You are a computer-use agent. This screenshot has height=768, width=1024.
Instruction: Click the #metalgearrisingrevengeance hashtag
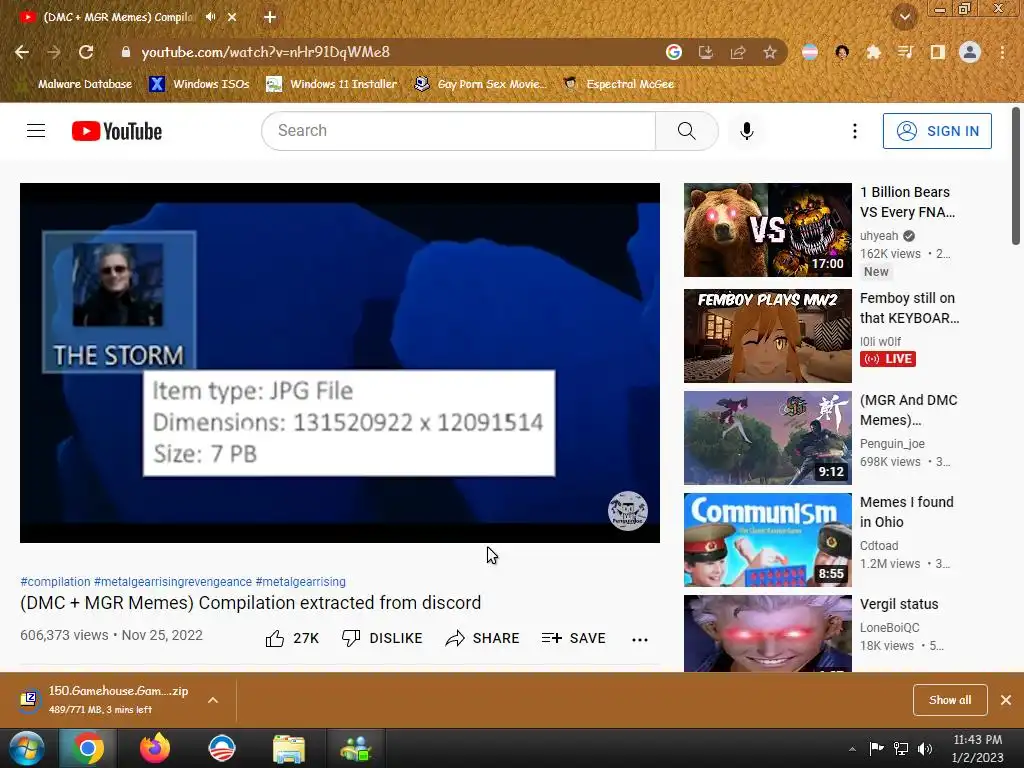click(x=173, y=581)
